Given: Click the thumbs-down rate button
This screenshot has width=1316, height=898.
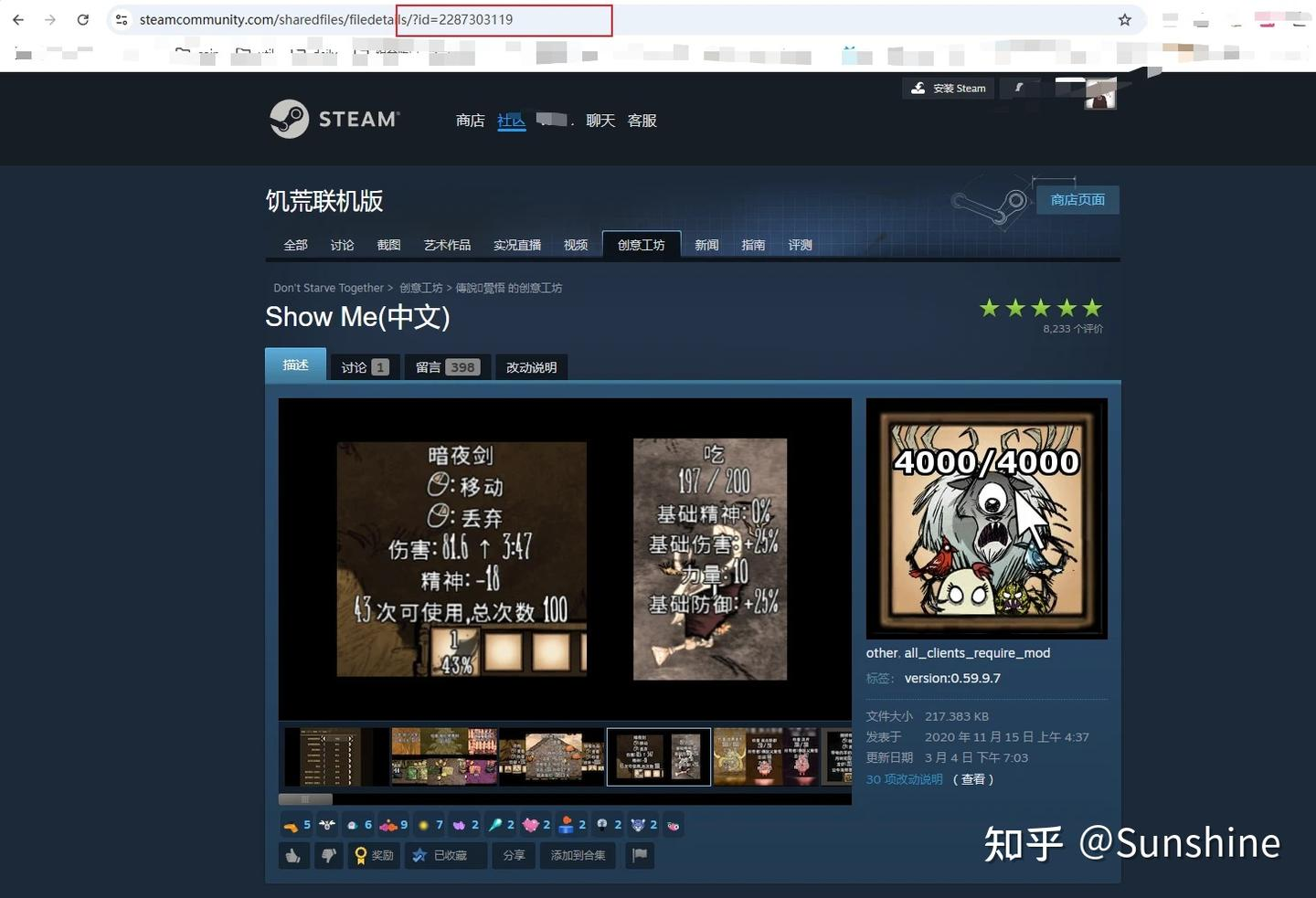Looking at the screenshot, I should pyautogui.click(x=328, y=855).
